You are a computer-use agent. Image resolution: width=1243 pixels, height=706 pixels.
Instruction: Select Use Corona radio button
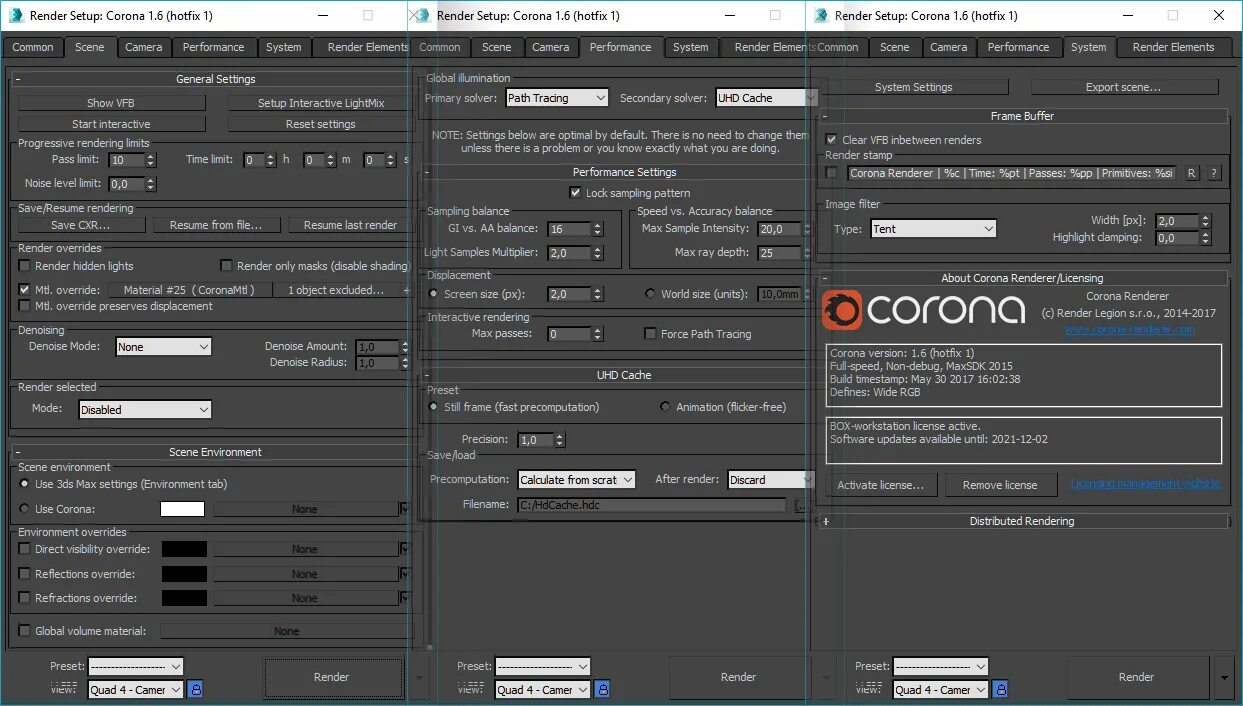(x=25, y=509)
